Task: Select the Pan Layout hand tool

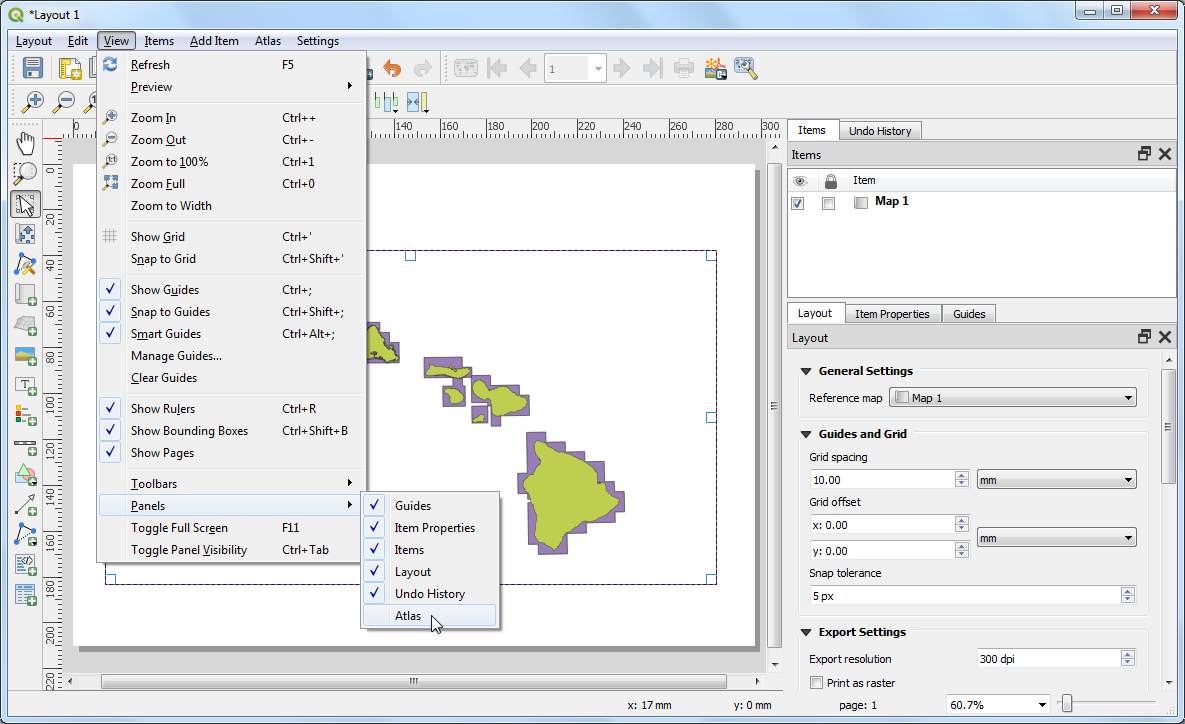Action: pyautogui.click(x=26, y=143)
